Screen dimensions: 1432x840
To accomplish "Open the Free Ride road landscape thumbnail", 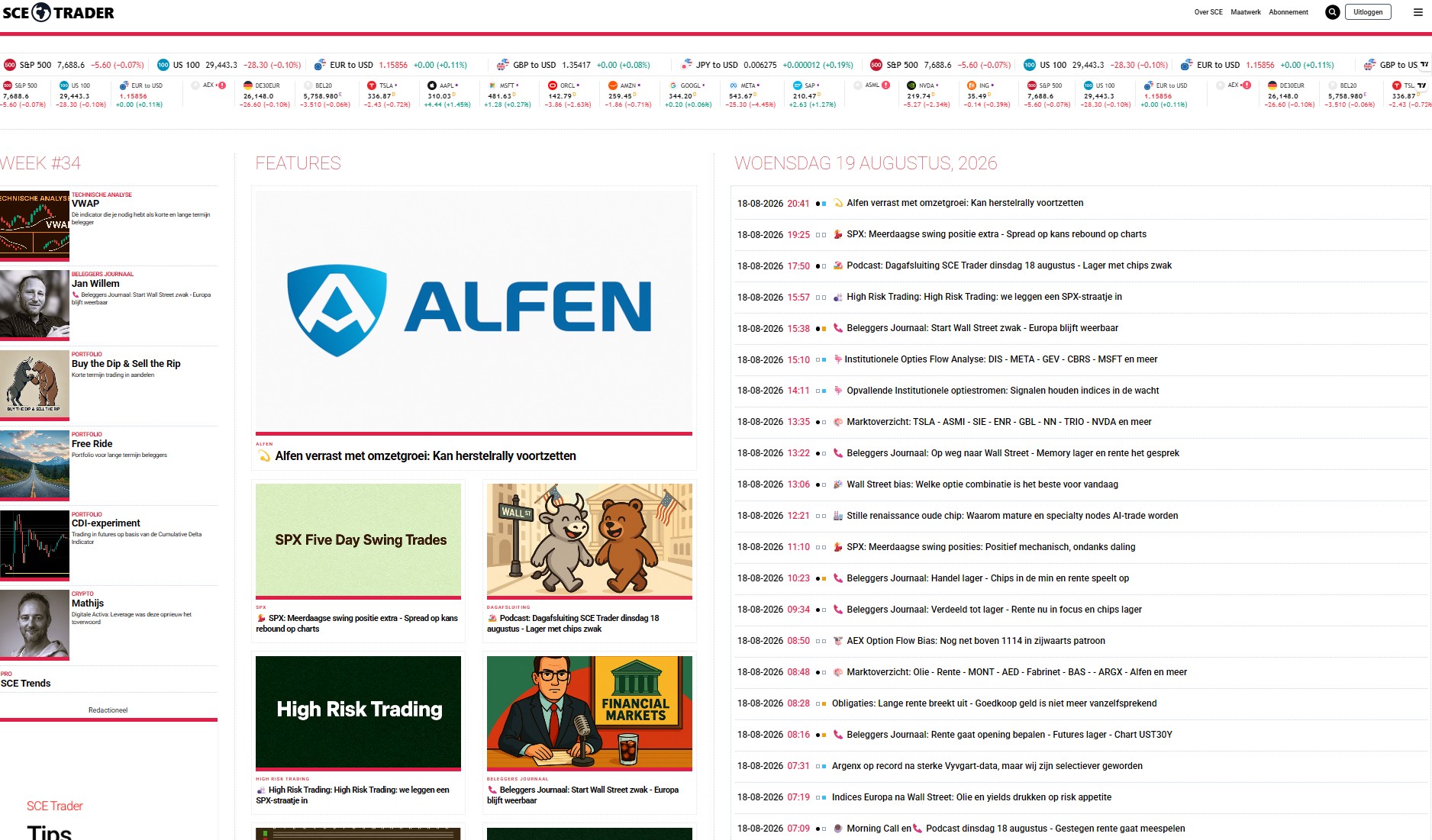I will click(34, 465).
